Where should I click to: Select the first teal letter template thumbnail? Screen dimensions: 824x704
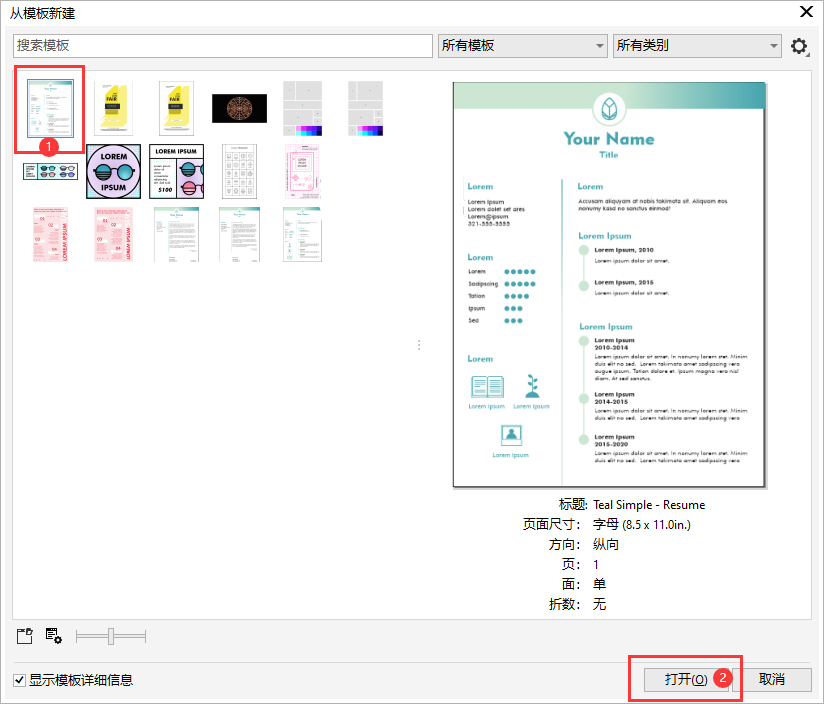[177, 234]
